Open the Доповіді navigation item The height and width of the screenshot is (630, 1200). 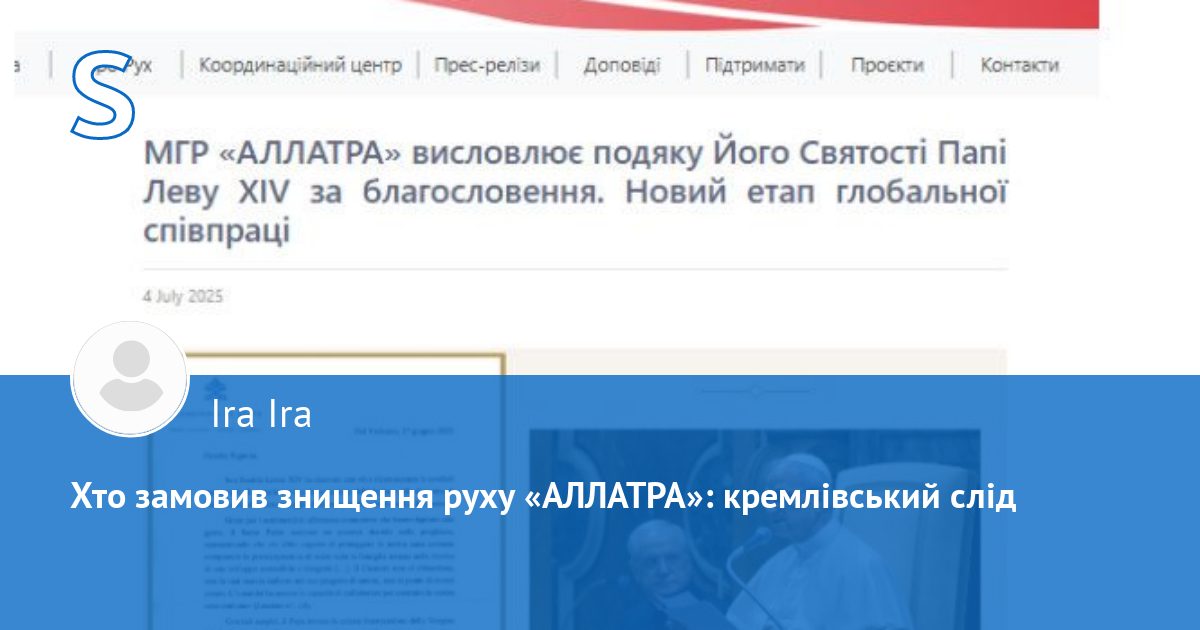pos(621,65)
